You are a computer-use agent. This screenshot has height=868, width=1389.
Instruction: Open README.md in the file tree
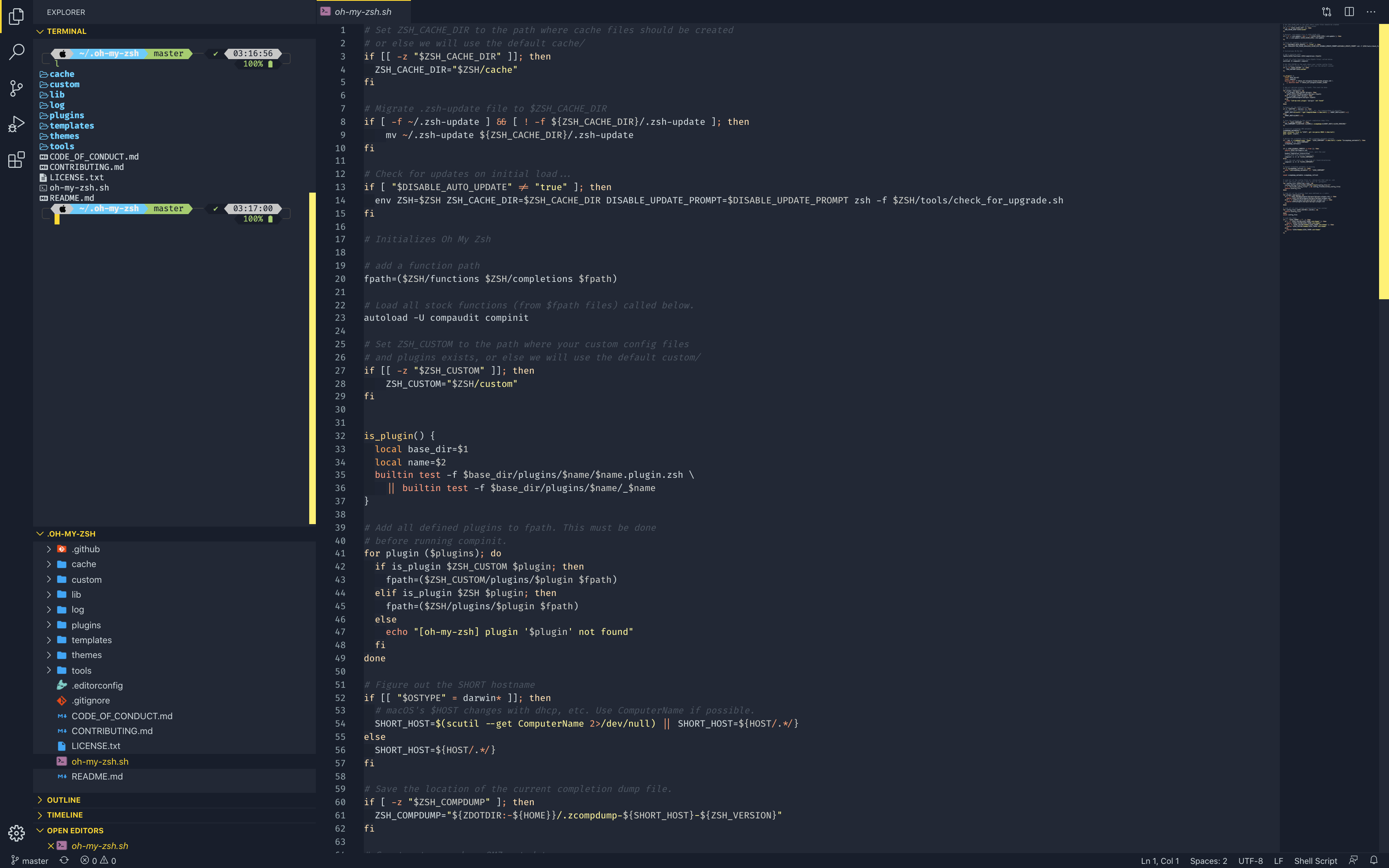[x=97, y=776]
